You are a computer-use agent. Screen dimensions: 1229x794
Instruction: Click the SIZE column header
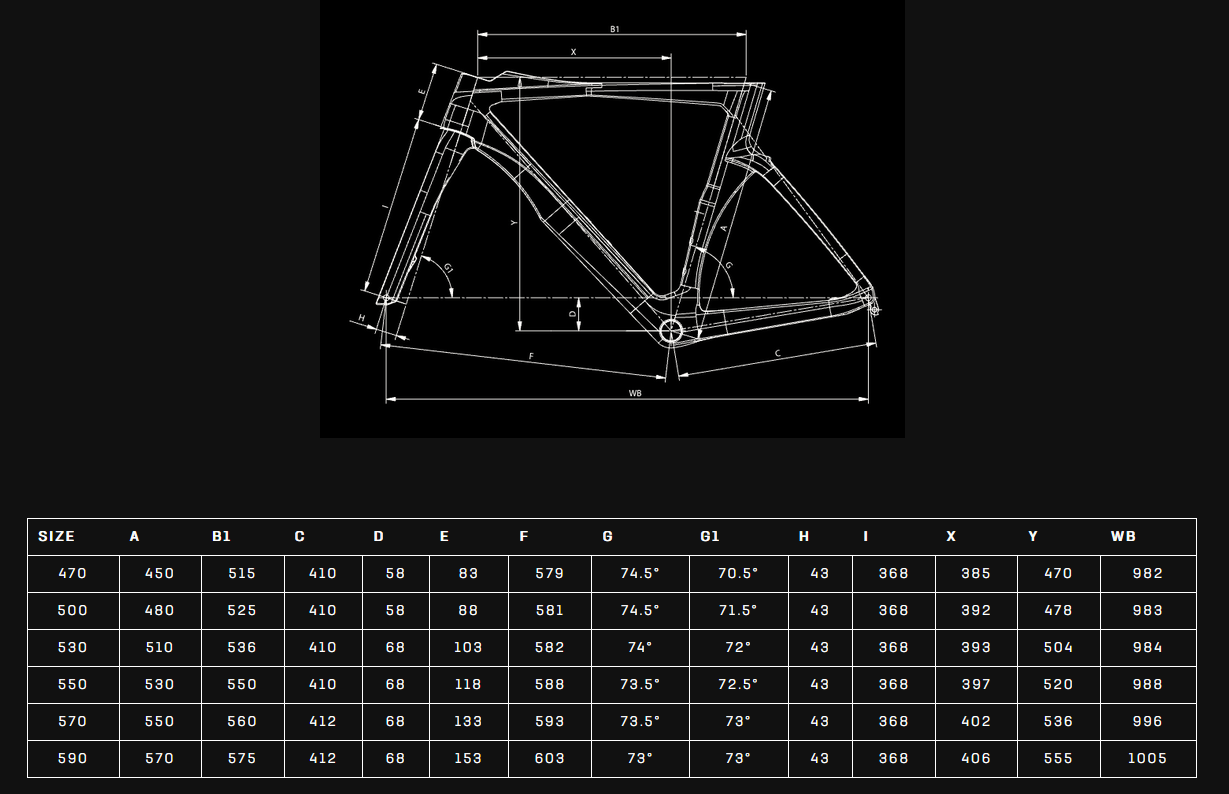pos(57,537)
